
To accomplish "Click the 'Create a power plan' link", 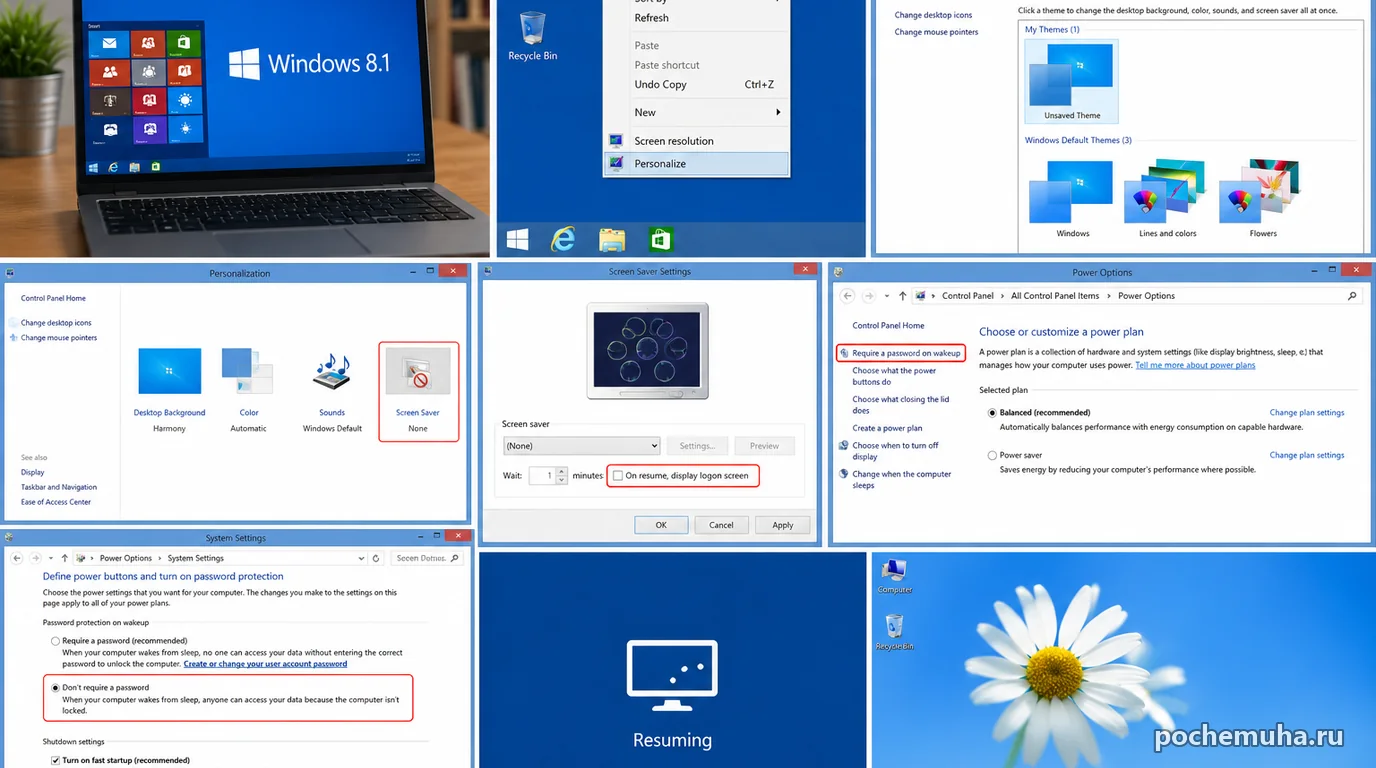I will click(887, 428).
